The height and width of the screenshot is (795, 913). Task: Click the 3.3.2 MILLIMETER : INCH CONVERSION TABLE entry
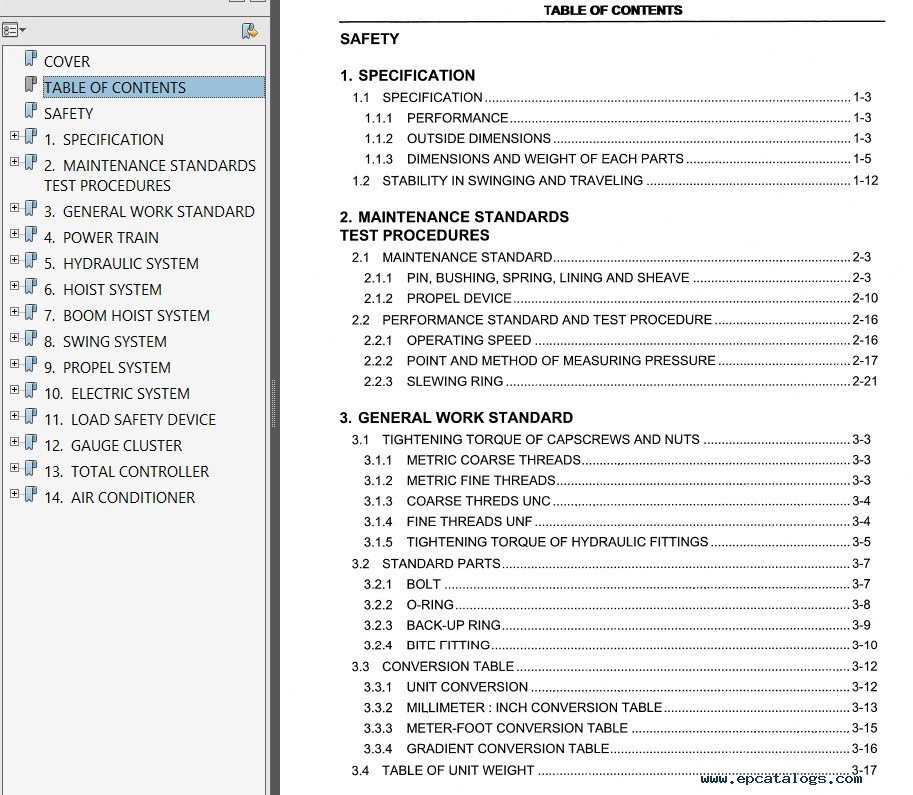point(621,708)
